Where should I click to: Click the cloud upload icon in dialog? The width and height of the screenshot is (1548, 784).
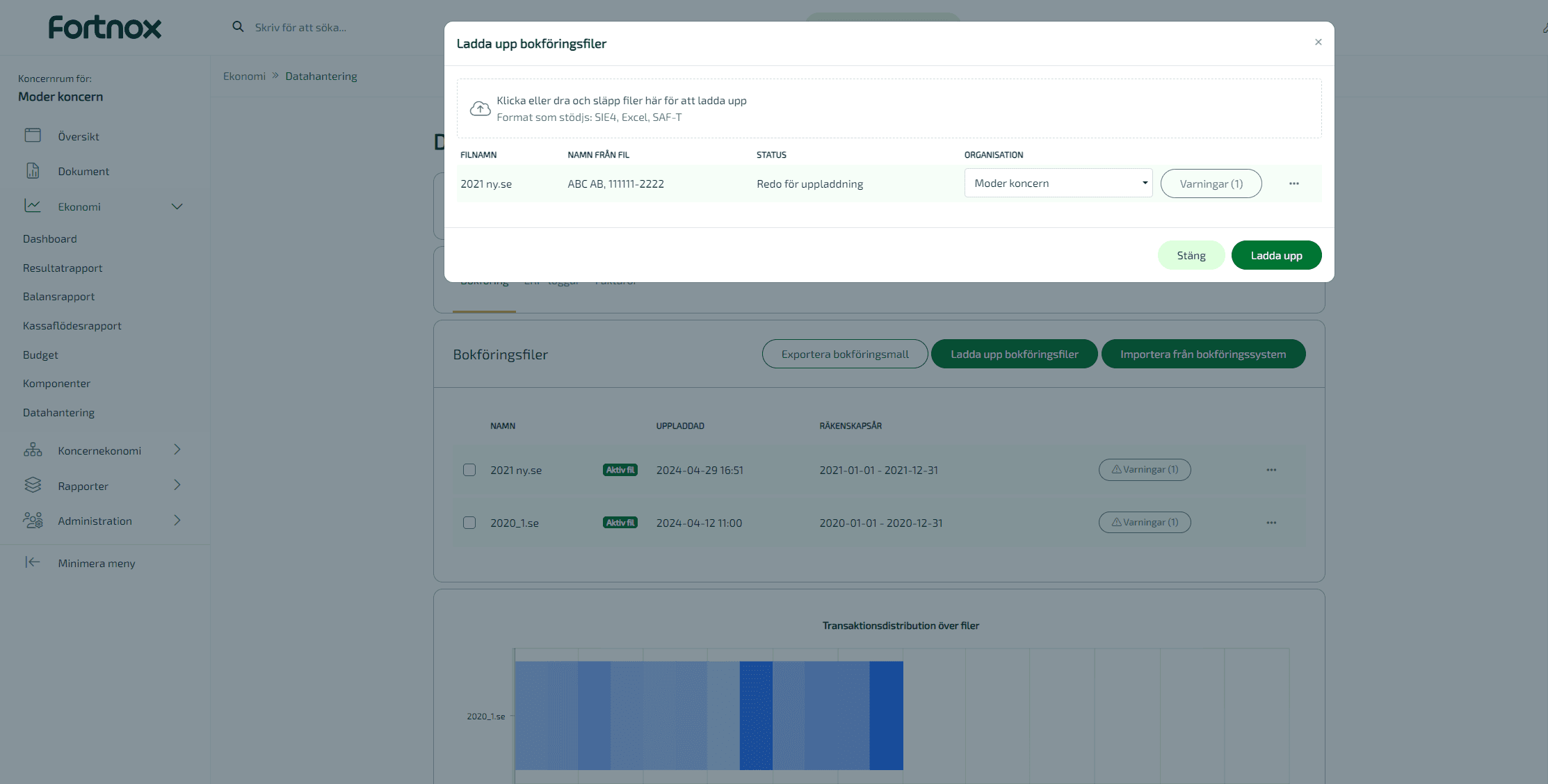pos(480,108)
